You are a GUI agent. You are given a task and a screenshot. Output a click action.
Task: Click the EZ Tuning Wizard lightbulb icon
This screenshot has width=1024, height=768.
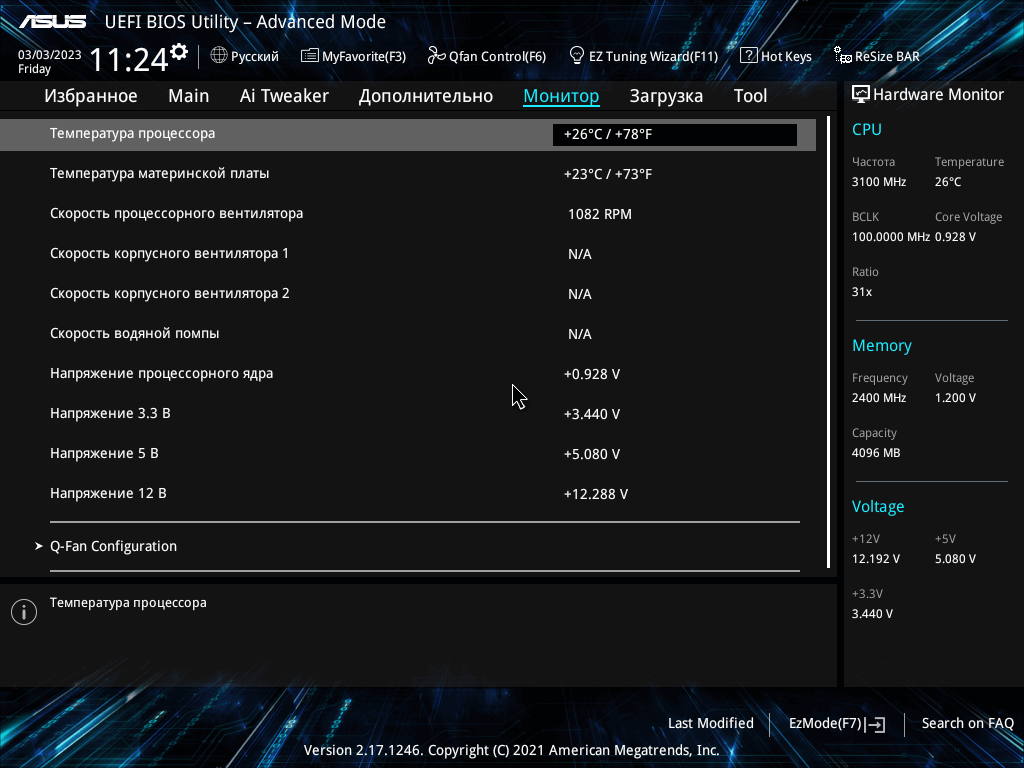pyautogui.click(x=577, y=56)
